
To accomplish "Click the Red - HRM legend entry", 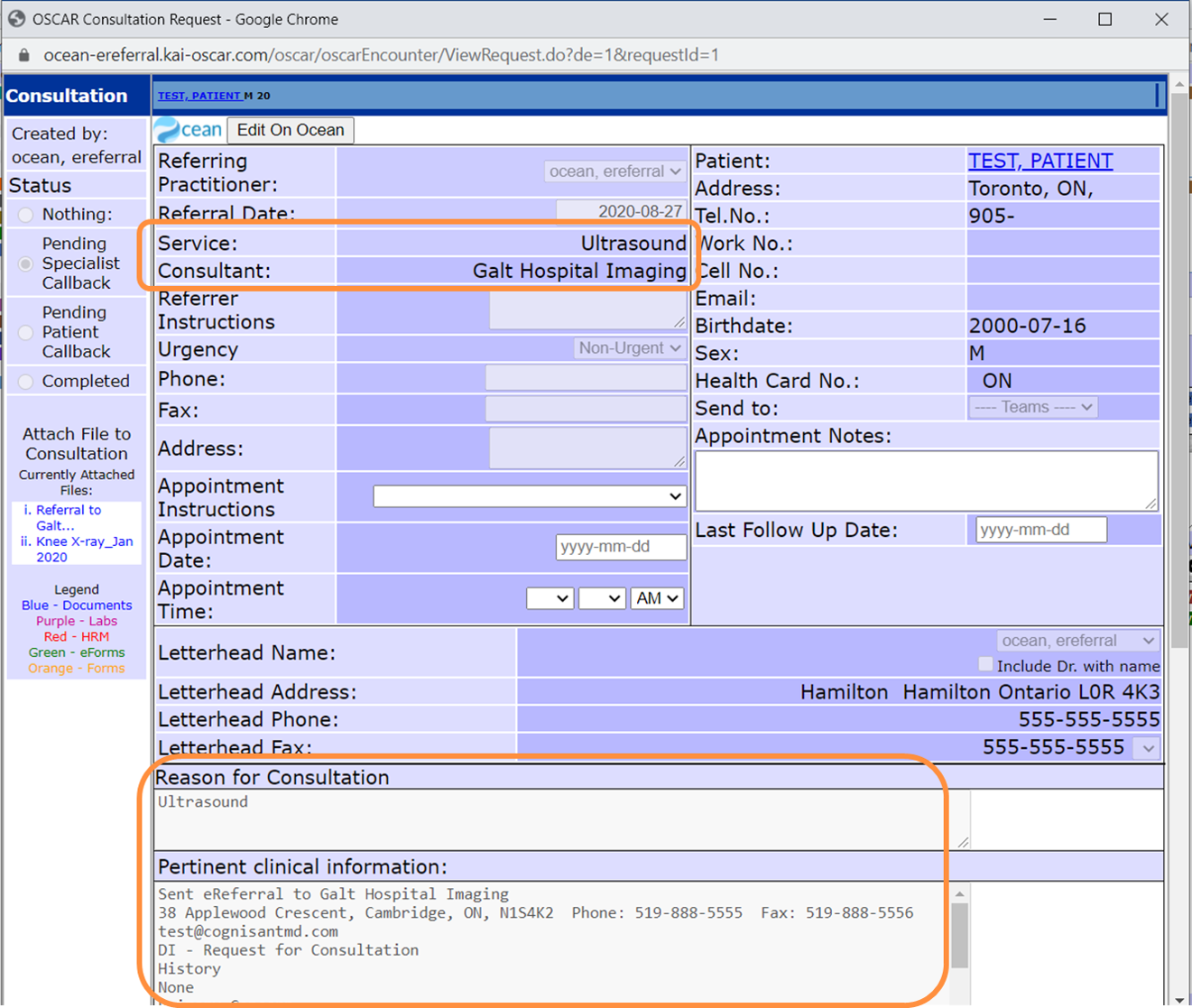I will [x=77, y=637].
